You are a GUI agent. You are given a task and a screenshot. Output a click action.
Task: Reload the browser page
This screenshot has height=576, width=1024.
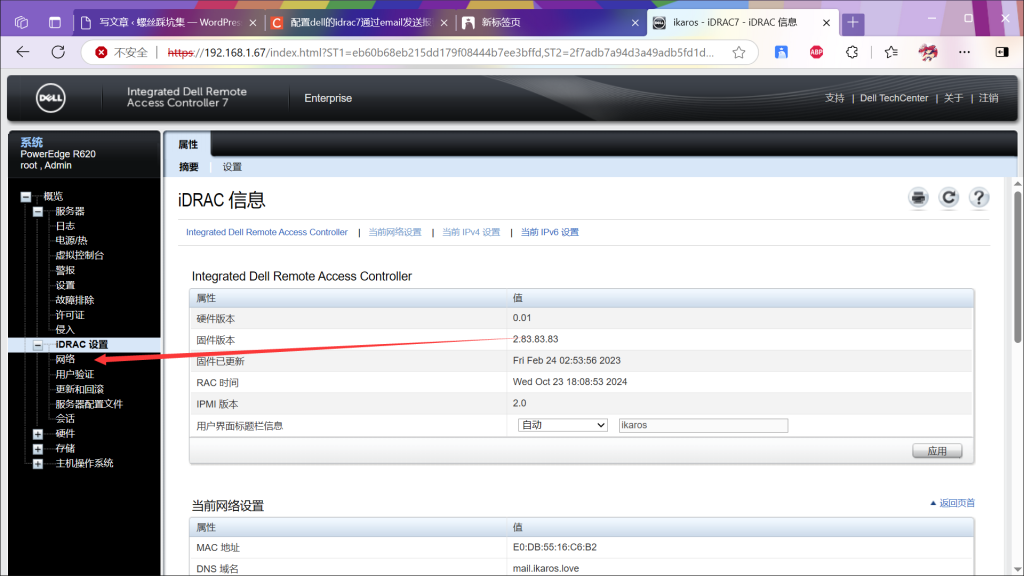point(58,52)
